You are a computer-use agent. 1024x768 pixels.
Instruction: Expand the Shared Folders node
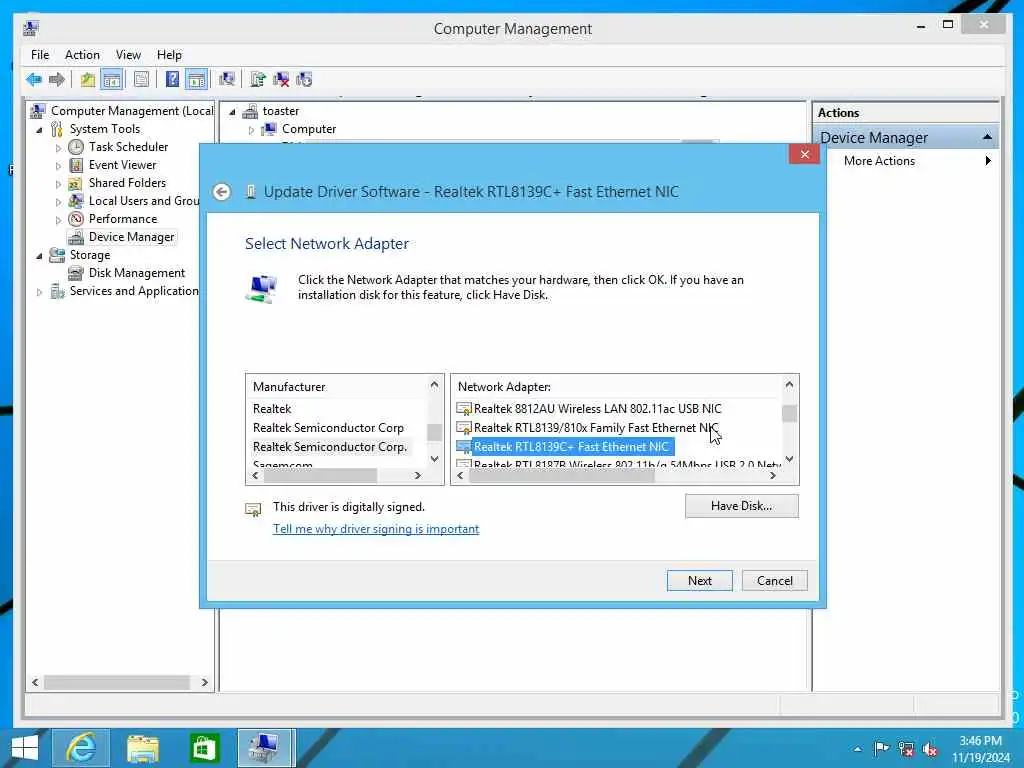coord(58,184)
